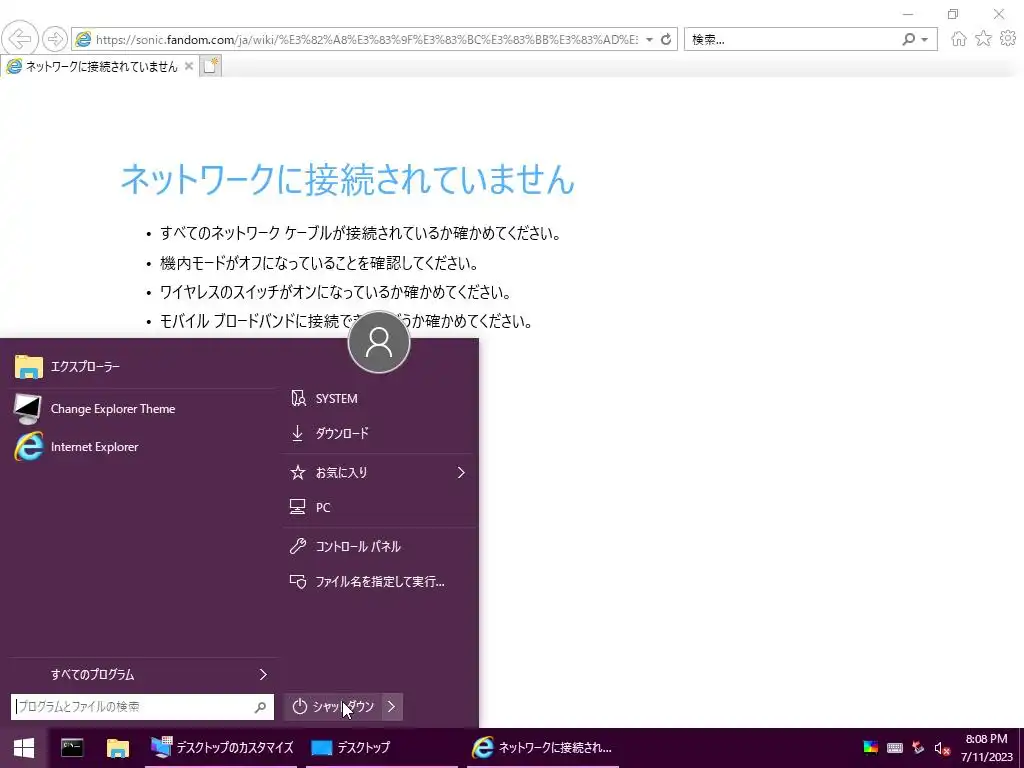The height and width of the screenshot is (768, 1024).
Task: Click the page icon in the address bar
Action: coord(84,39)
